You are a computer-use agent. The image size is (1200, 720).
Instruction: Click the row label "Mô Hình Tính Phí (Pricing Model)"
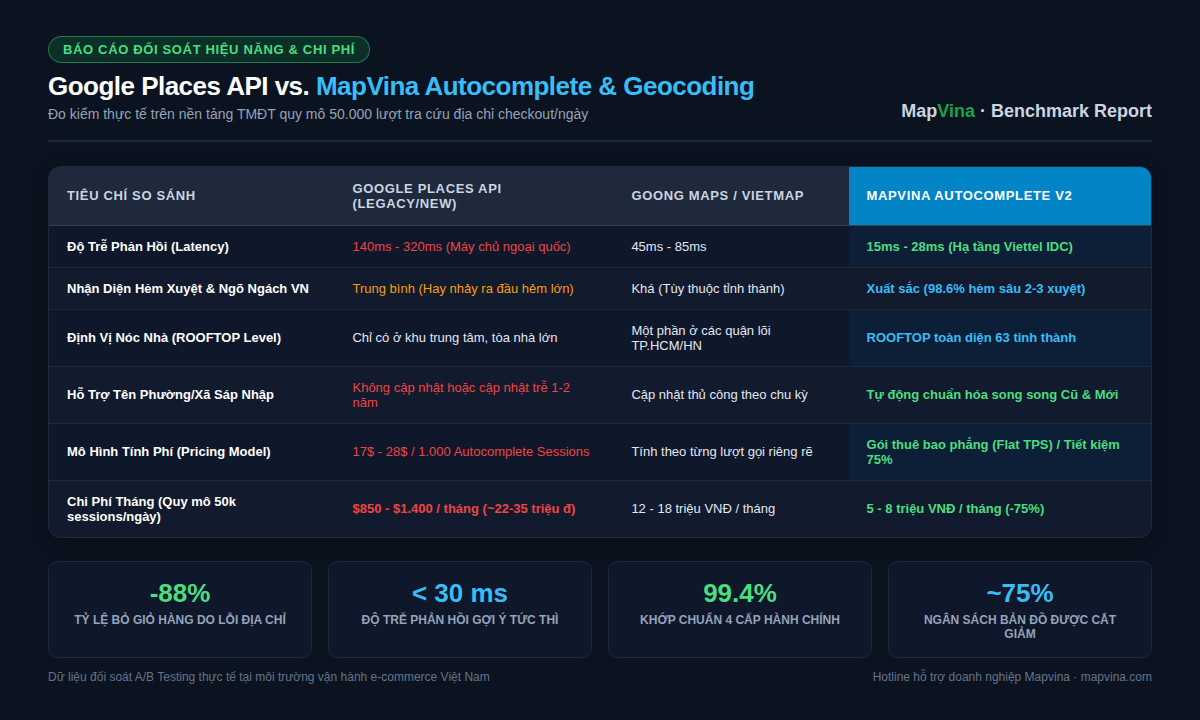coord(169,452)
